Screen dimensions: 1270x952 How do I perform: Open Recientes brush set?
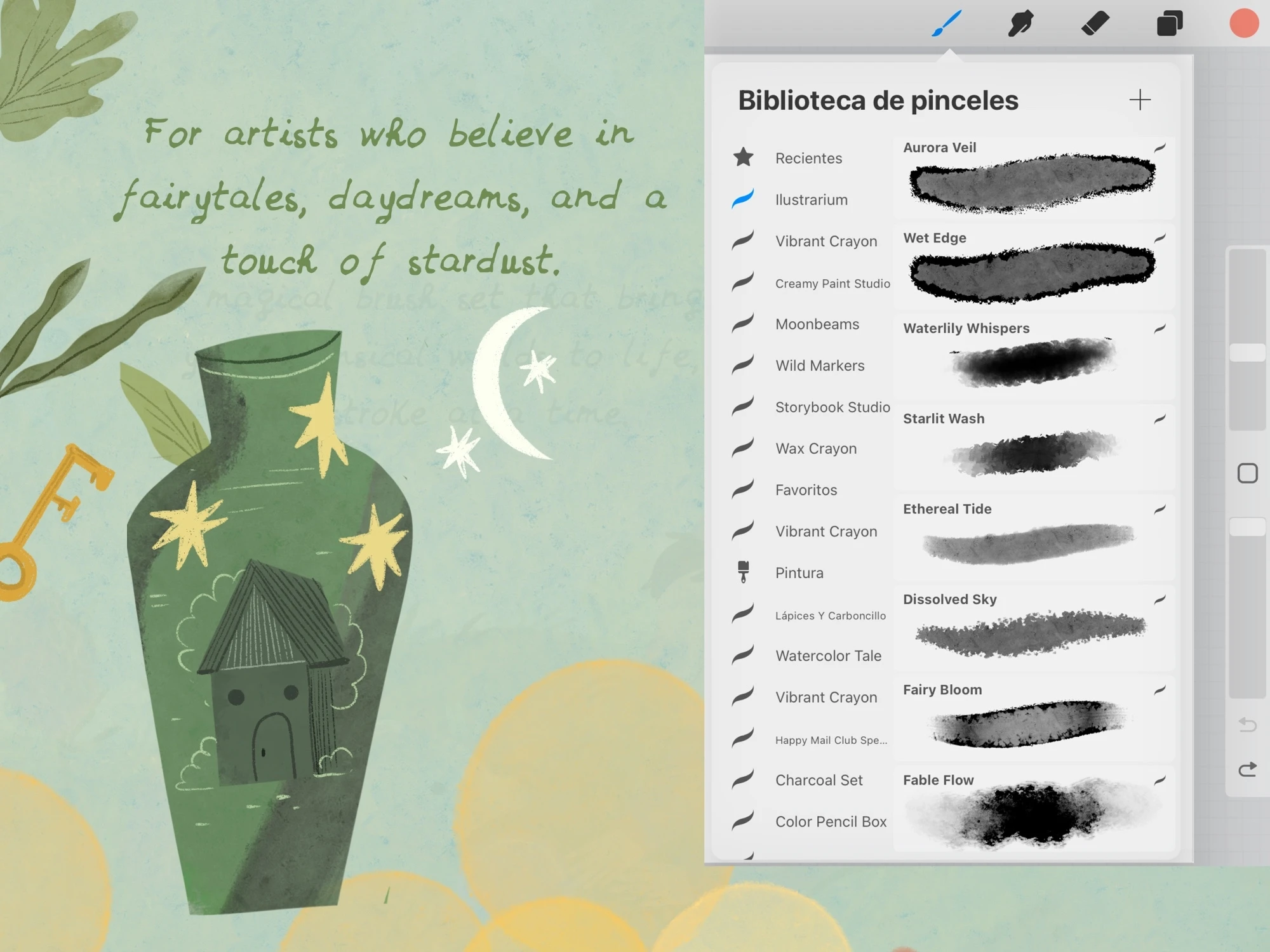pyautogui.click(x=808, y=158)
